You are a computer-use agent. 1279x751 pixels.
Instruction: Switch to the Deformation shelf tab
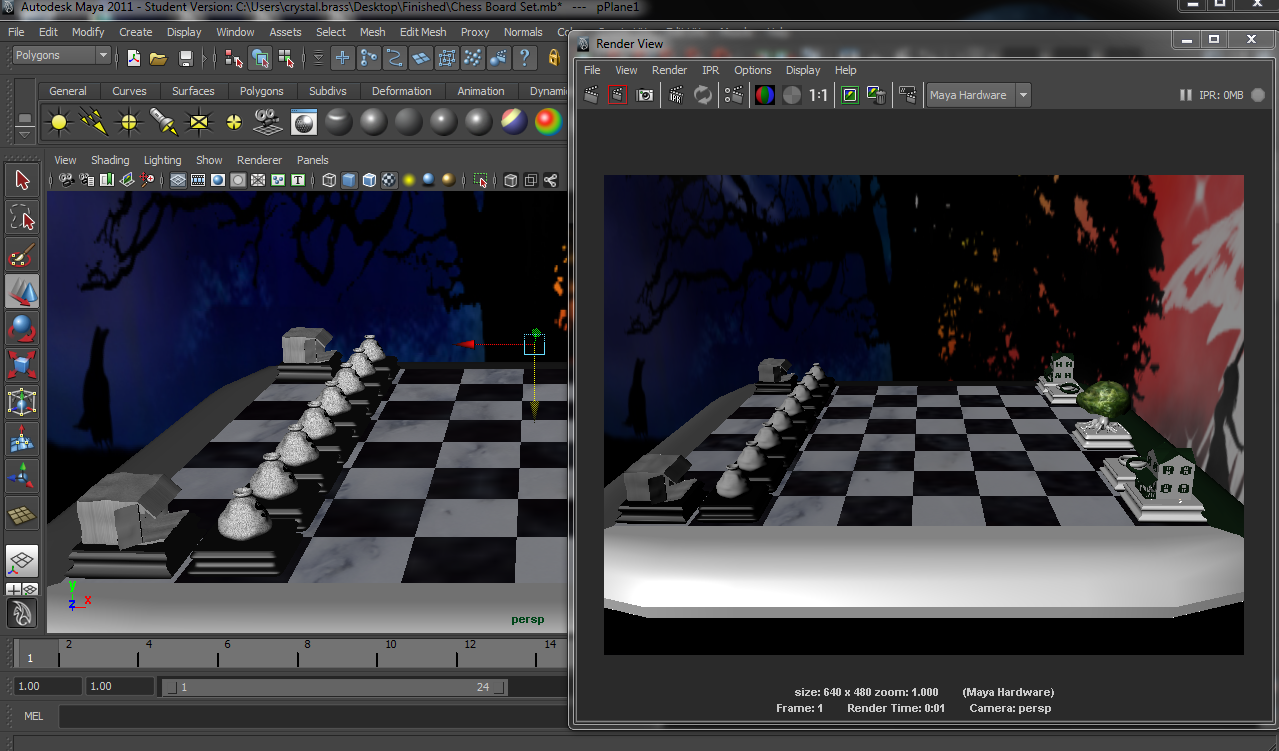click(x=401, y=91)
